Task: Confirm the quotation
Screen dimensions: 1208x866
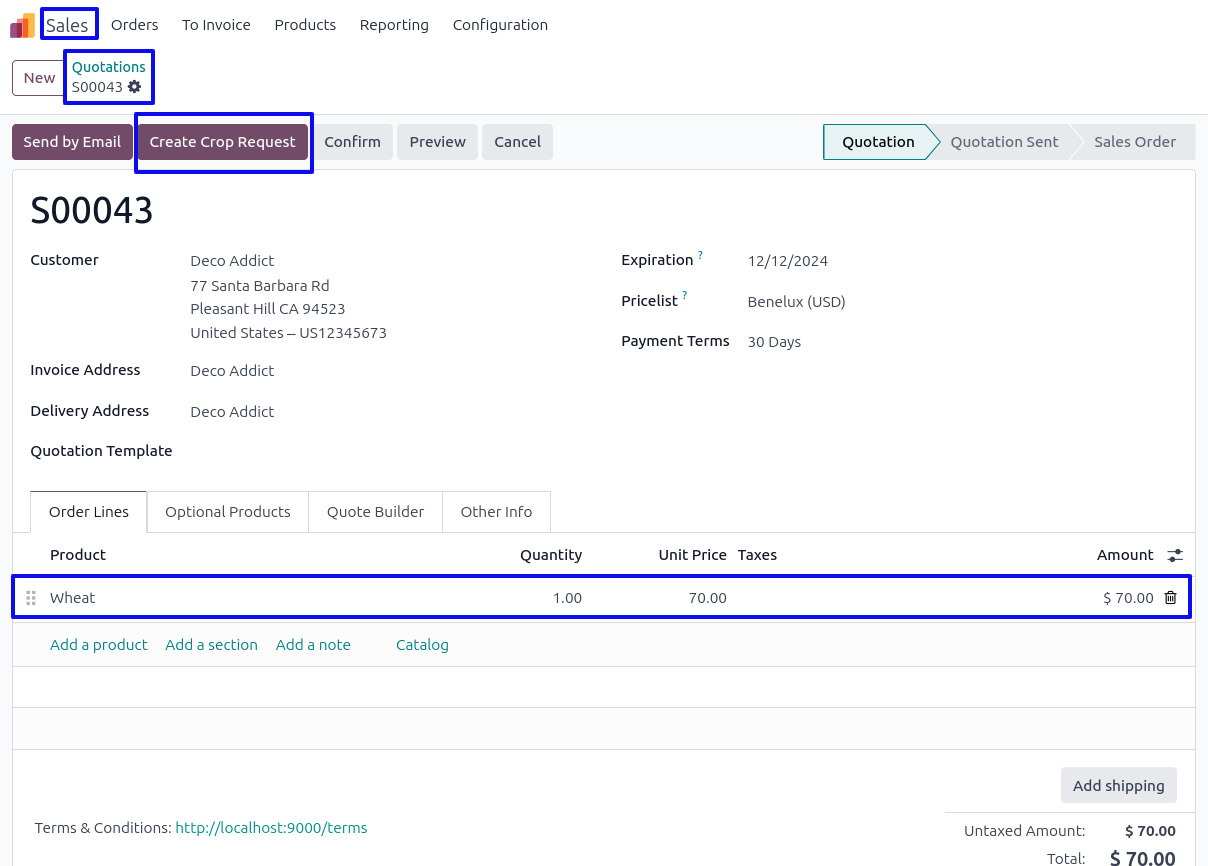Action: 352,142
